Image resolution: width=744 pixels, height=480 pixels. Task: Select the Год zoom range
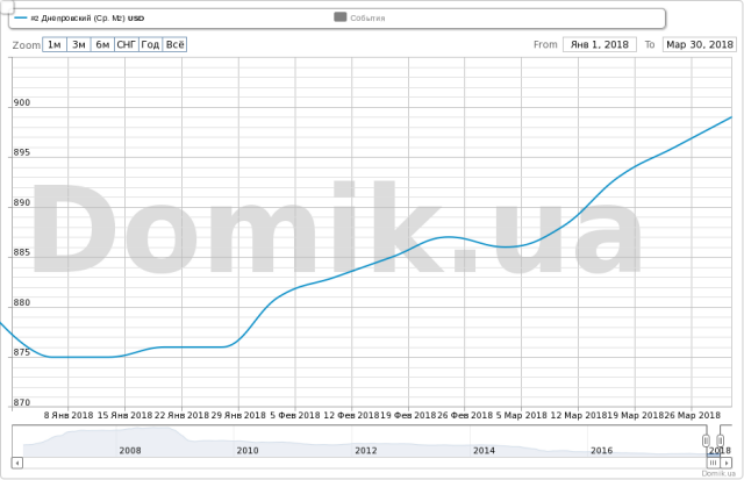150,45
